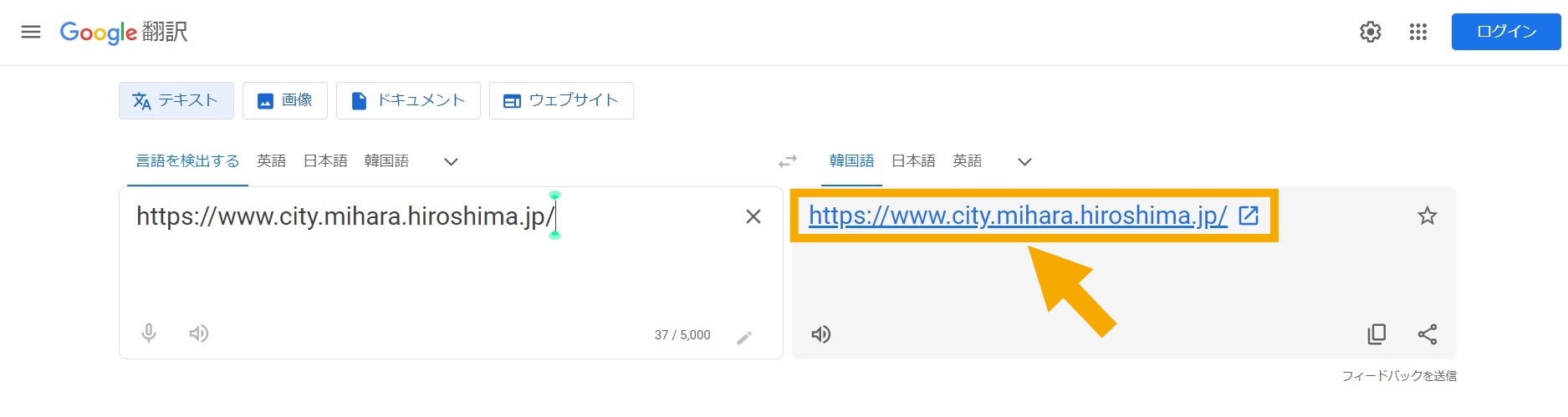Copy the translation to clipboard
The width and height of the screenshot is (1568, 417).
1376,334
